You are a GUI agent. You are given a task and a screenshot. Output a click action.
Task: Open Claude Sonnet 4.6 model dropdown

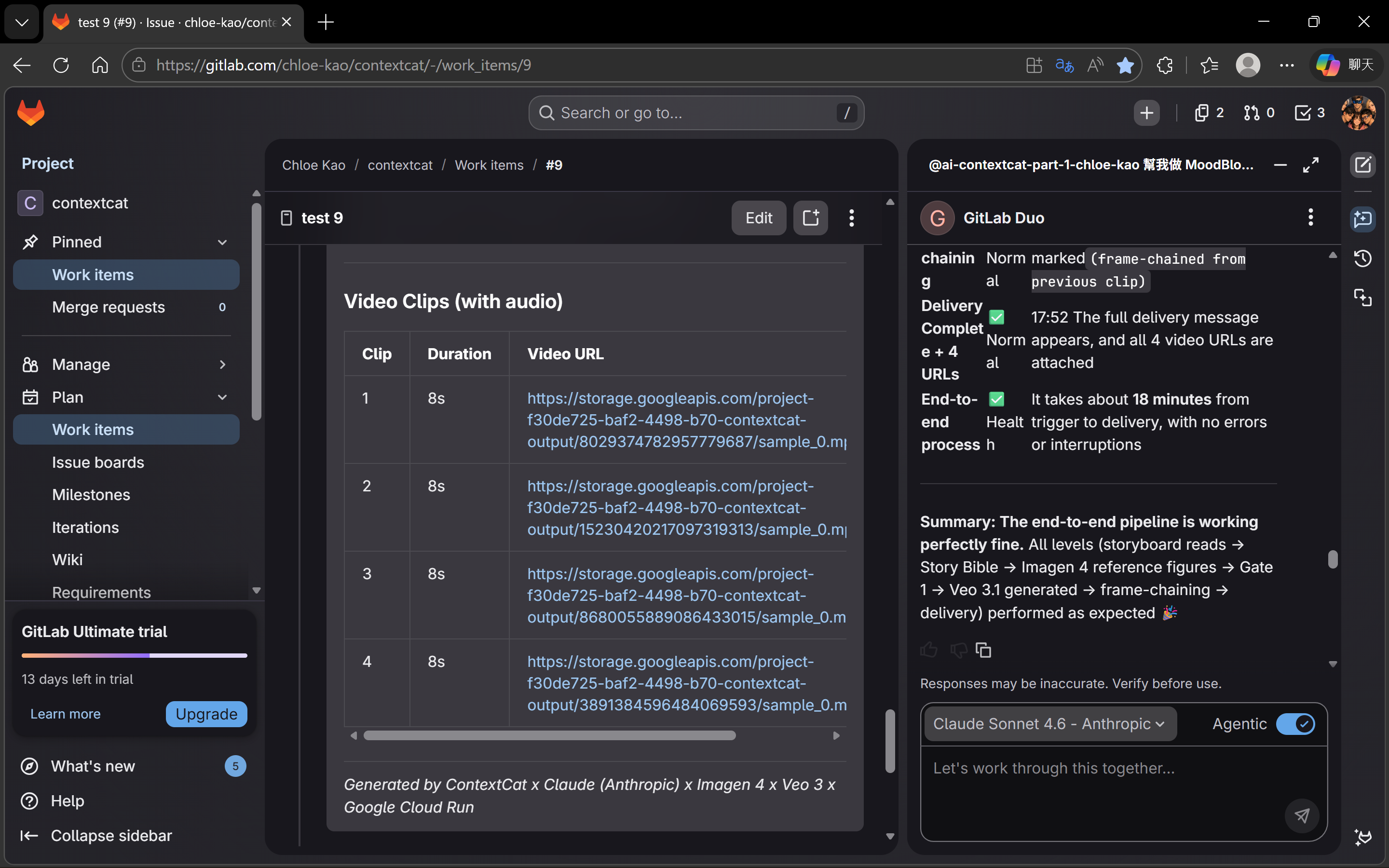1049,724
